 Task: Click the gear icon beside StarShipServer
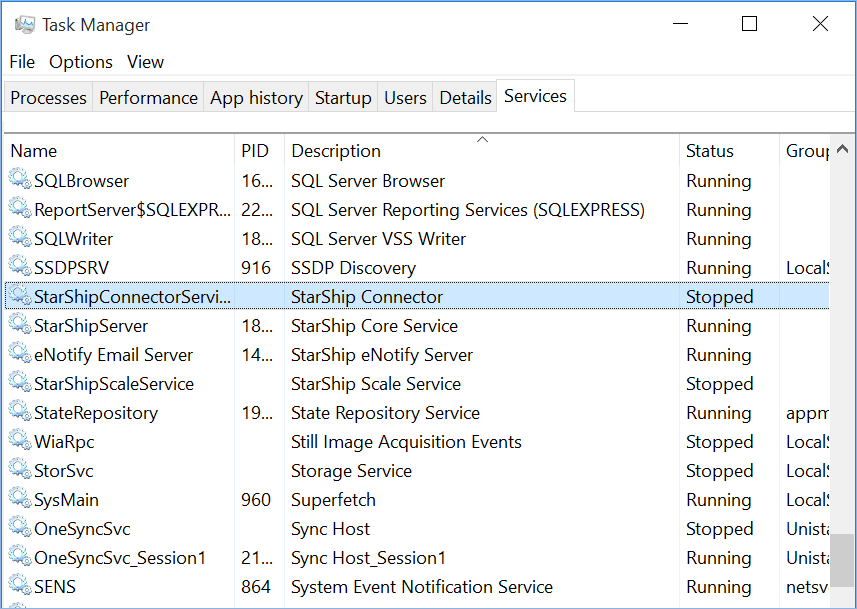pos(20,324)
